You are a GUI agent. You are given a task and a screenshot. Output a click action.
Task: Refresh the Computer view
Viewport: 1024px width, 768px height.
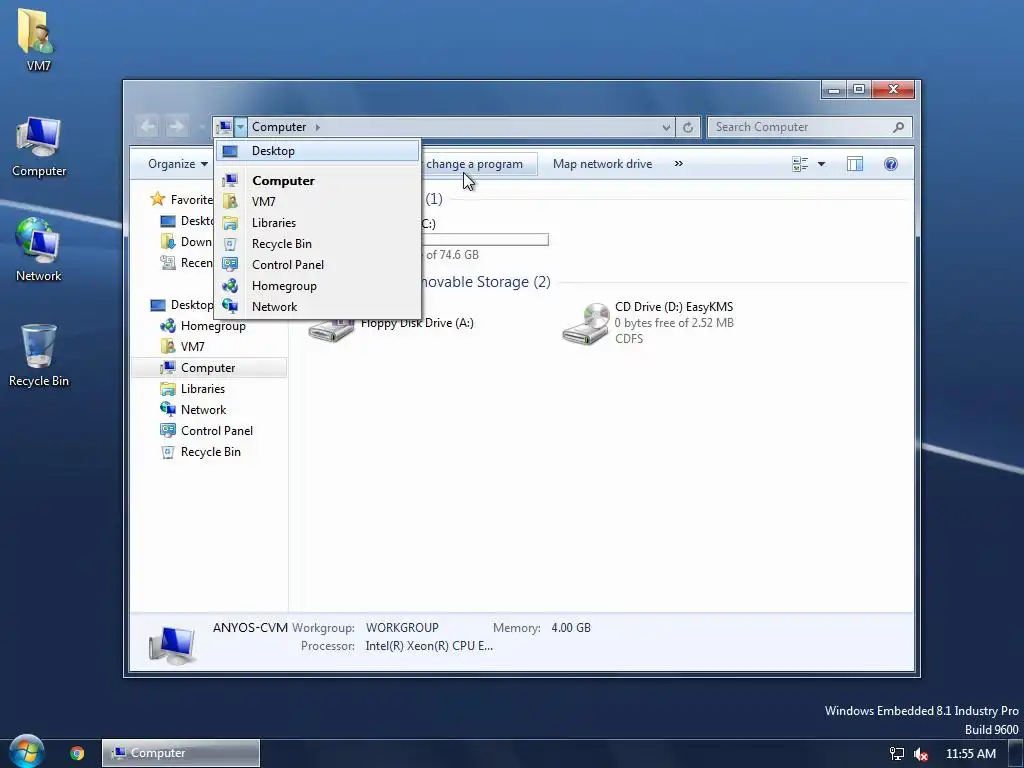[688, 127]
